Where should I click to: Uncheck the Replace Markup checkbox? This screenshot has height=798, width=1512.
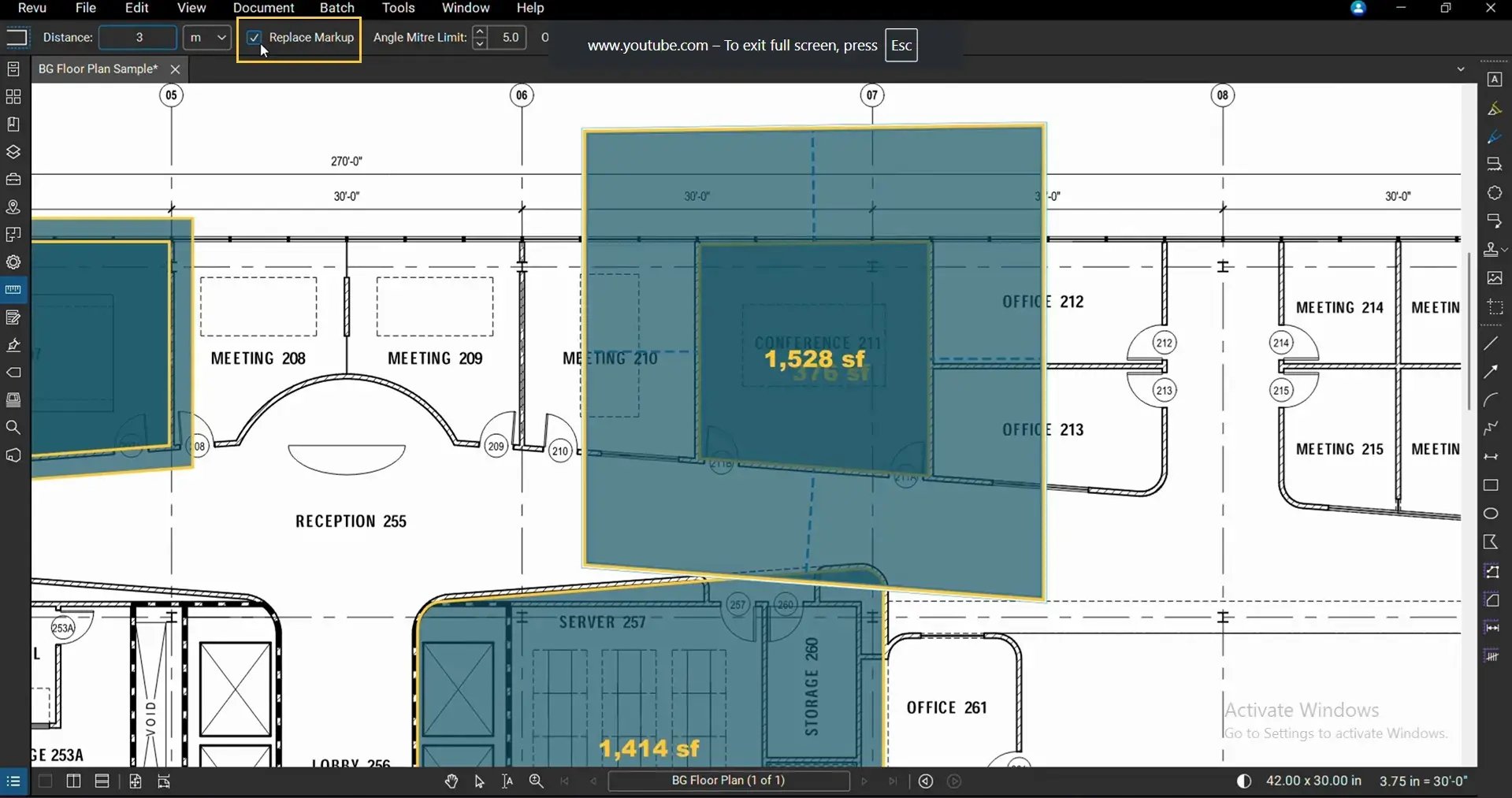pyautogui.click(x=254, y=38)
